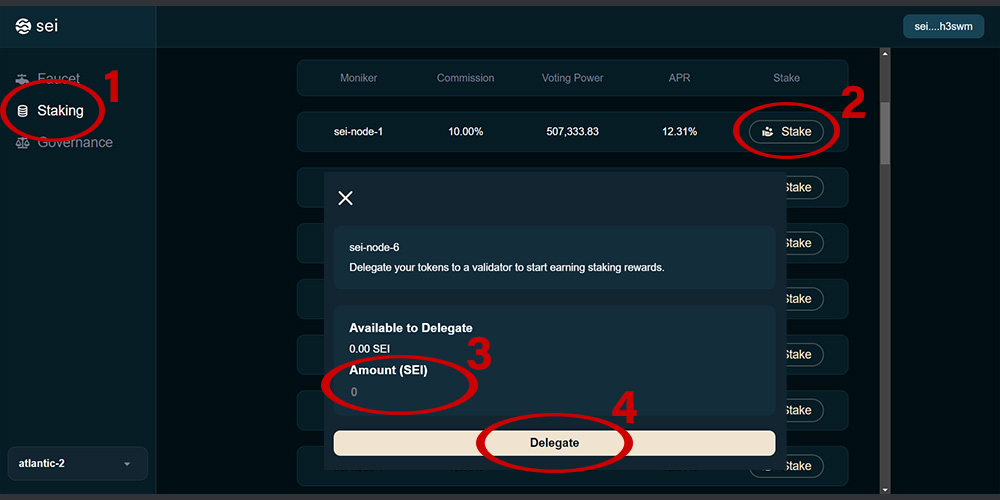Click the Voting Power column header
The height and width of the screenshot is (500, 1000).
point(572,78)
